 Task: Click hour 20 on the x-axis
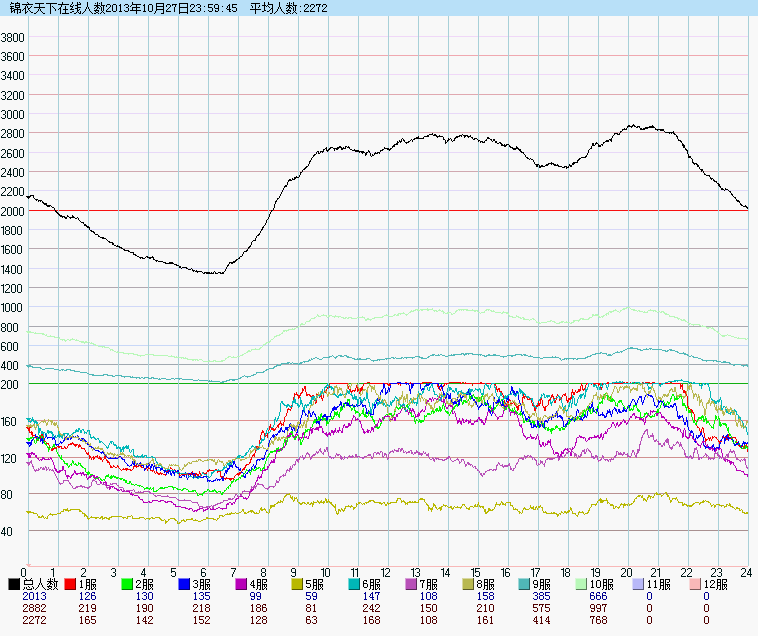627,573
